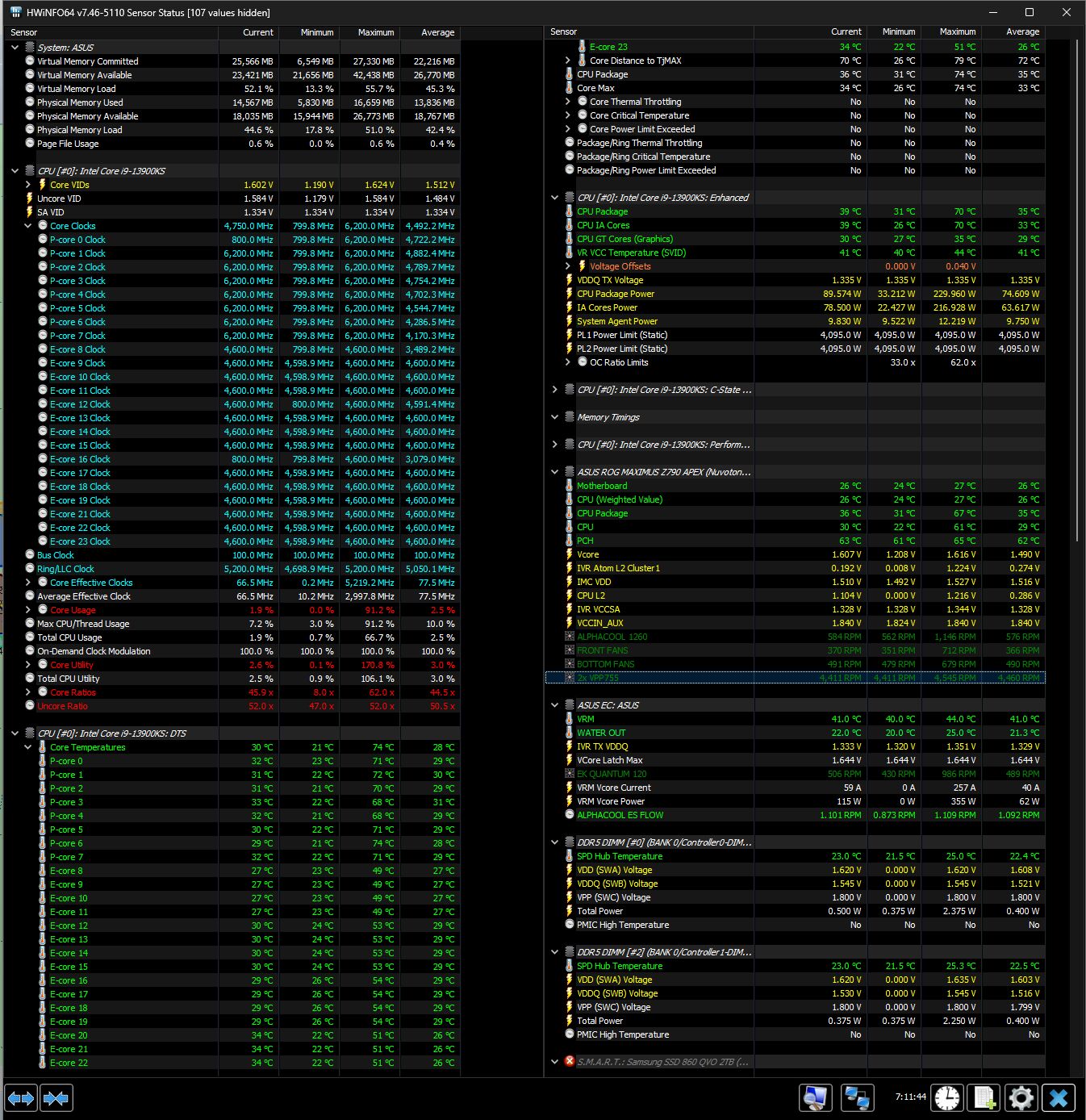Click the expand all sensors arrows button

coord(21,1098)
